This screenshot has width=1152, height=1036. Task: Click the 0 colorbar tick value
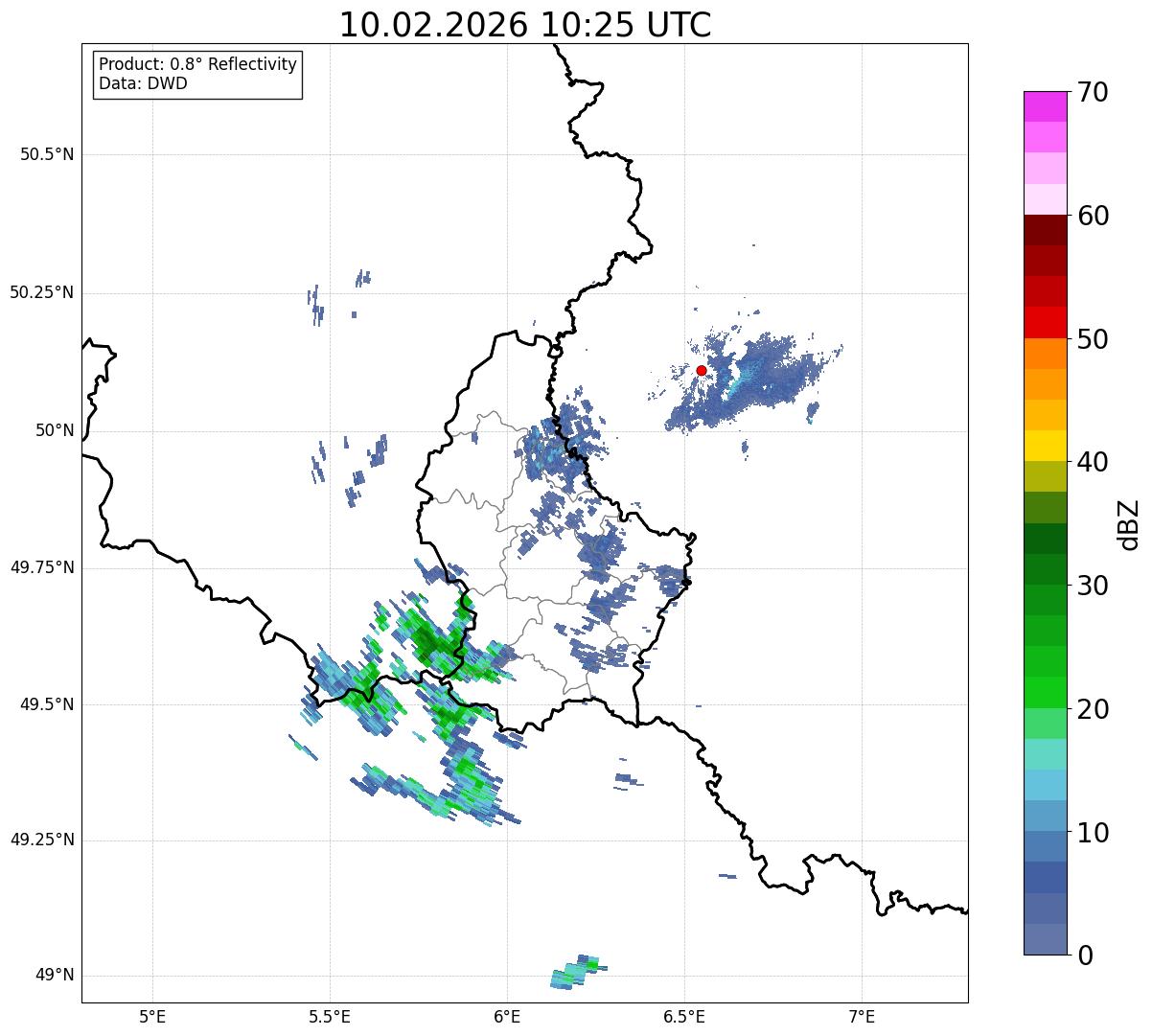click(1085, 955)
